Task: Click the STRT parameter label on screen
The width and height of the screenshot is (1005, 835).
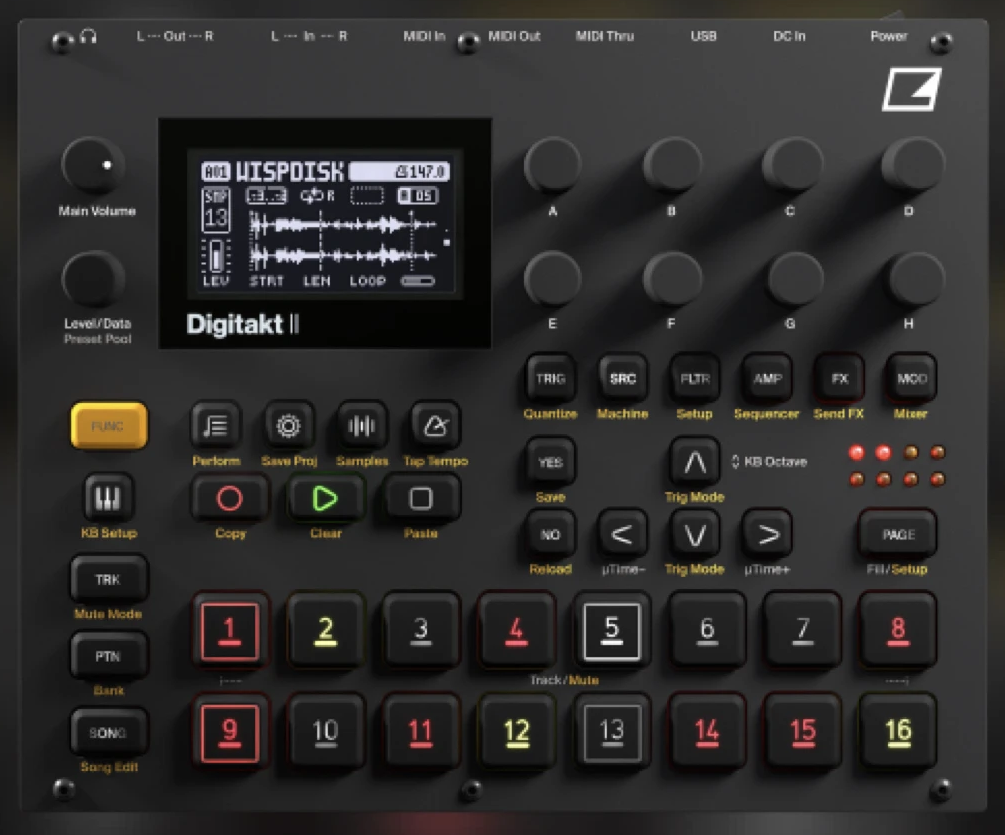Action: (x=267, y=281)
